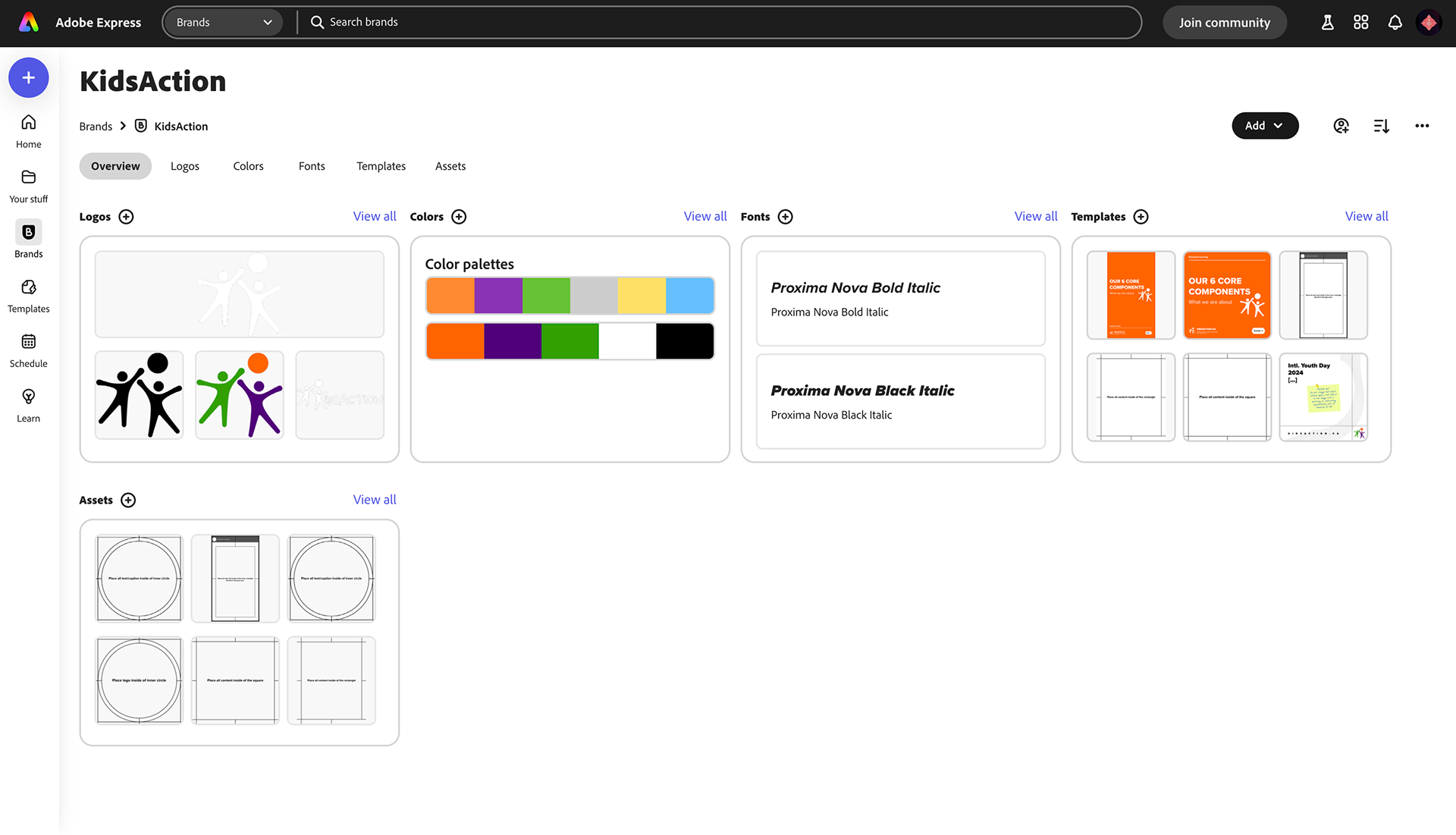Viewport: 1456px width, 835px height.
Task: Open Home in the sidebar
Action: pos(29,131)
